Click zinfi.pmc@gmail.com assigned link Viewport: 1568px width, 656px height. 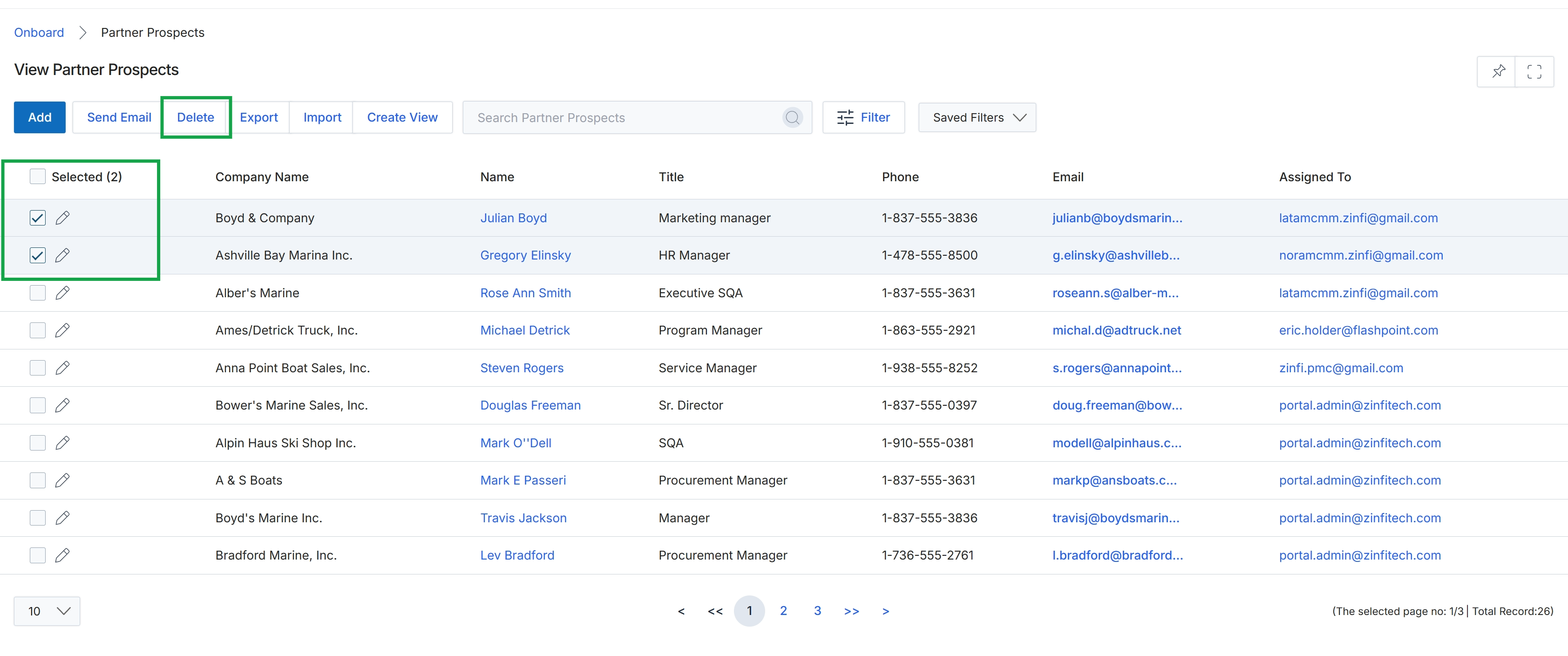click(x=1341, y=368)
